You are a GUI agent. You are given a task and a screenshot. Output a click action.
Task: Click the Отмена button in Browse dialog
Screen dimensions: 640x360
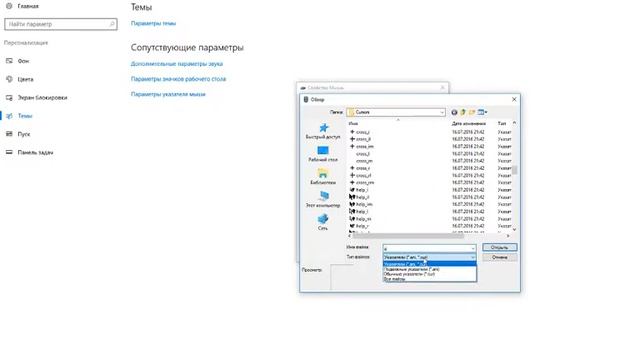pos(500,258)
